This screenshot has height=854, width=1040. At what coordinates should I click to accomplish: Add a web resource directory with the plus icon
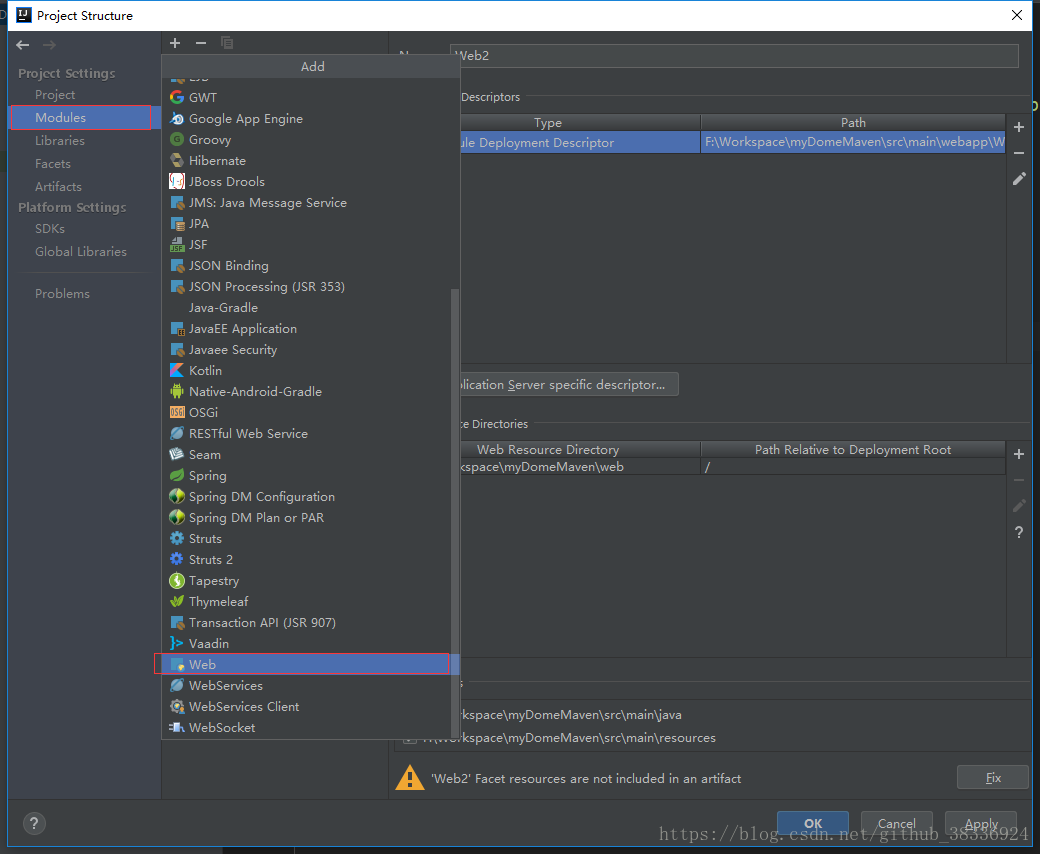coord(1019,454)
